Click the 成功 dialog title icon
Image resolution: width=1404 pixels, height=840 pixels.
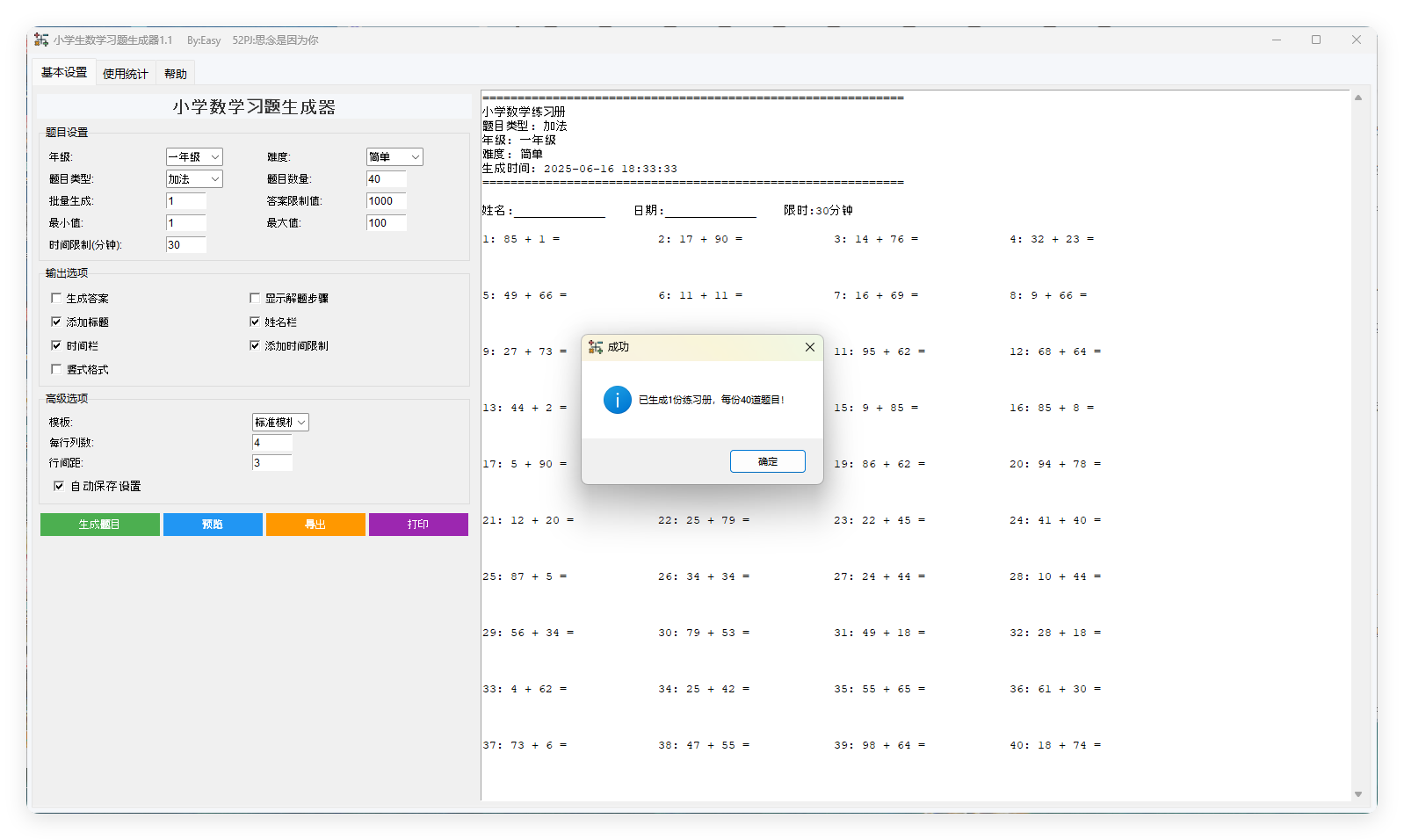pyautogui.click(x=596, y=347)
